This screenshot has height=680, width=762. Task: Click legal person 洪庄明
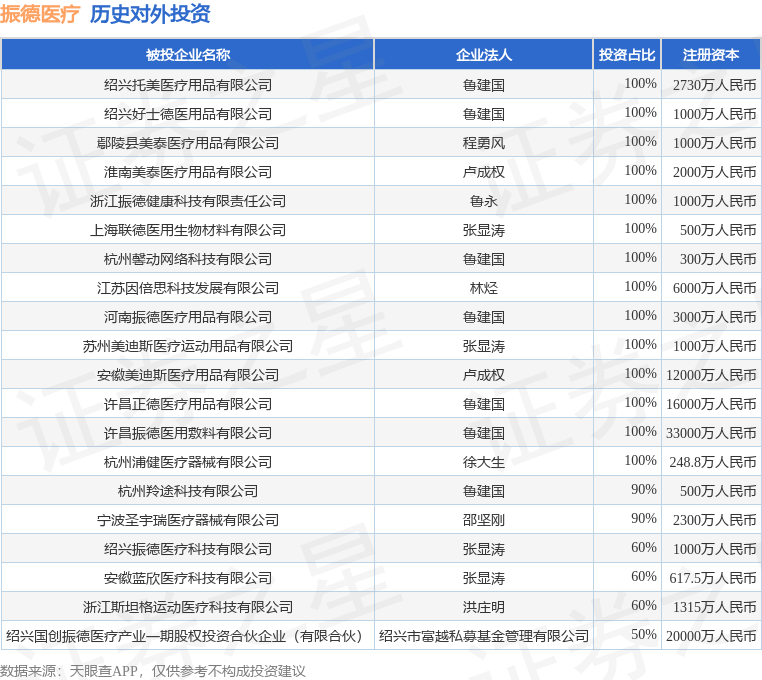click(484, 607)
